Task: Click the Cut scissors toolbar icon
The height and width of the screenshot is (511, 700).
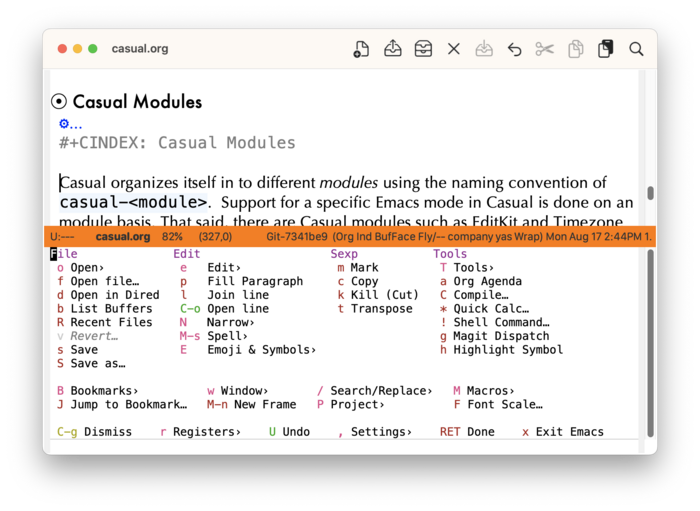Action: click(545, 49)
